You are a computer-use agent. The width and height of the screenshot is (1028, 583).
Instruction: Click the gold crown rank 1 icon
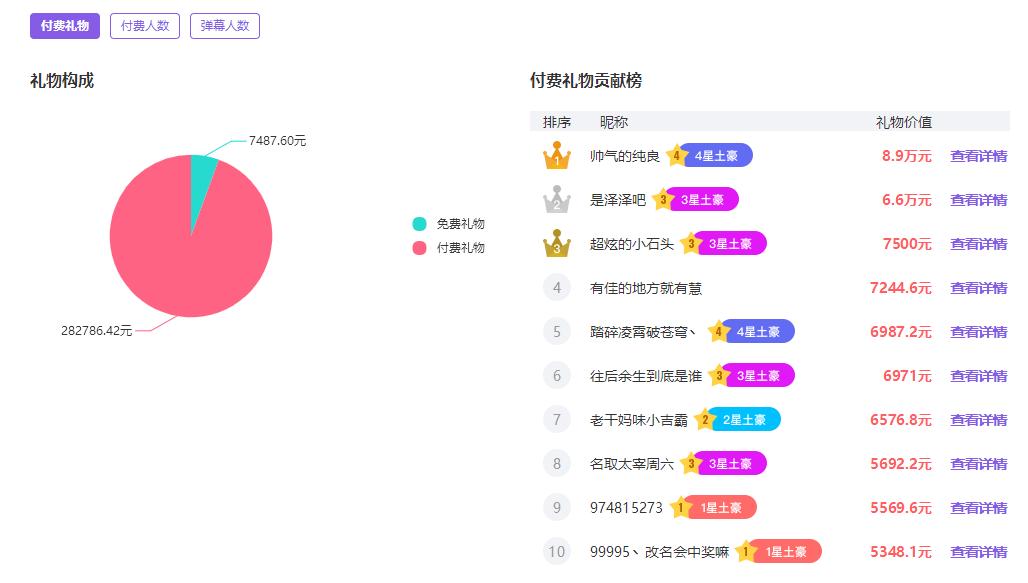556,156
